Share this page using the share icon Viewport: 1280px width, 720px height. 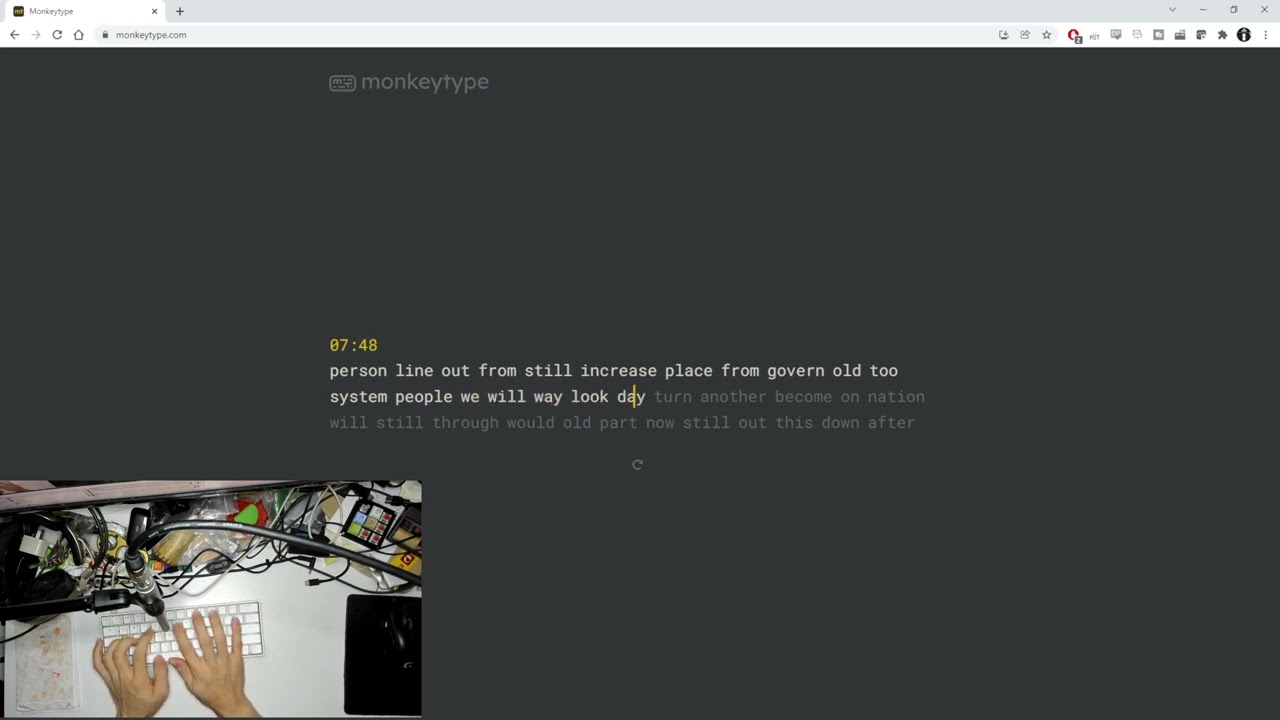(x=1025, y=35)
